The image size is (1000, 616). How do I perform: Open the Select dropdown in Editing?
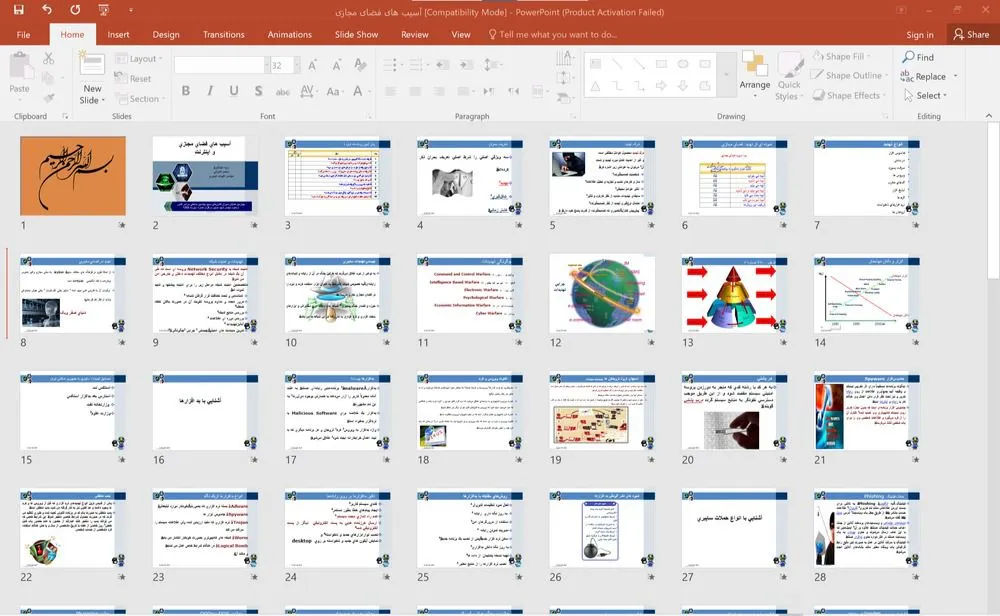click(x=929, y=96)
